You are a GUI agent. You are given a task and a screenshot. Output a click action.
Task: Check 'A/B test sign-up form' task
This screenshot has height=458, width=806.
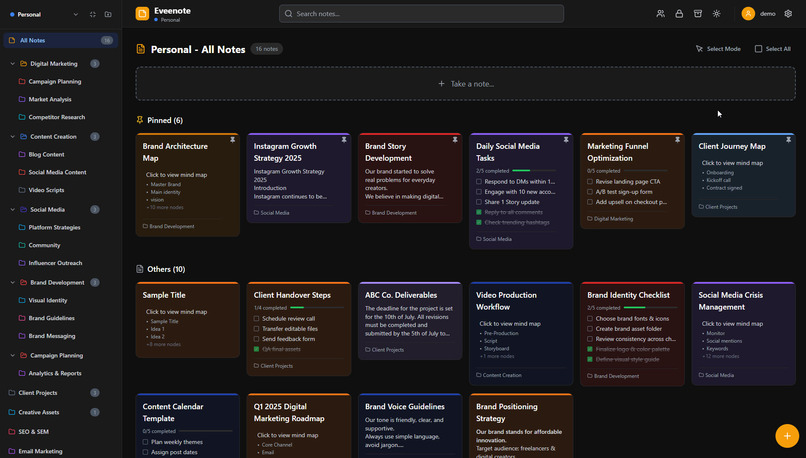(590, 192)
